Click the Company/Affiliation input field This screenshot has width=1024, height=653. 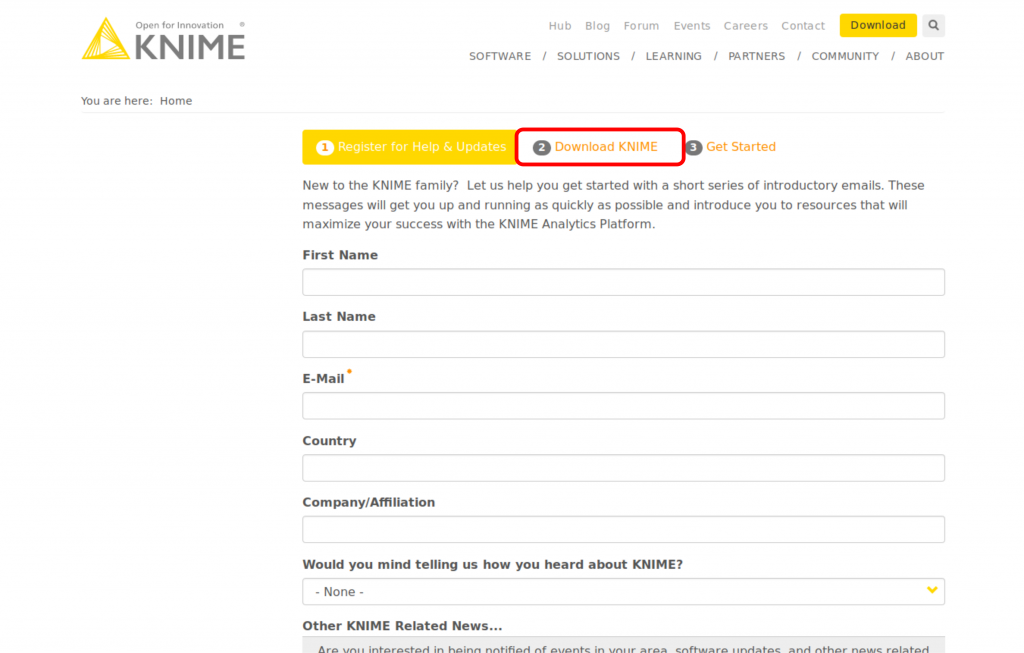tap(623, 529)
